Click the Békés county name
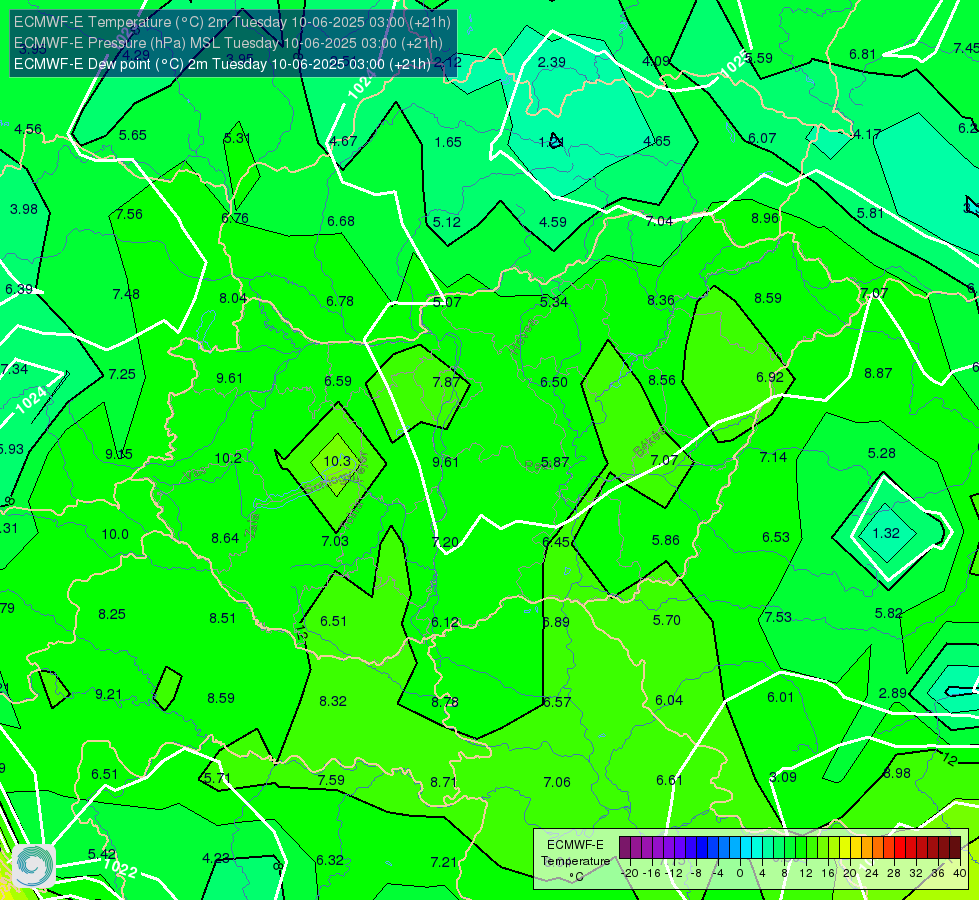 pos(649,442)
